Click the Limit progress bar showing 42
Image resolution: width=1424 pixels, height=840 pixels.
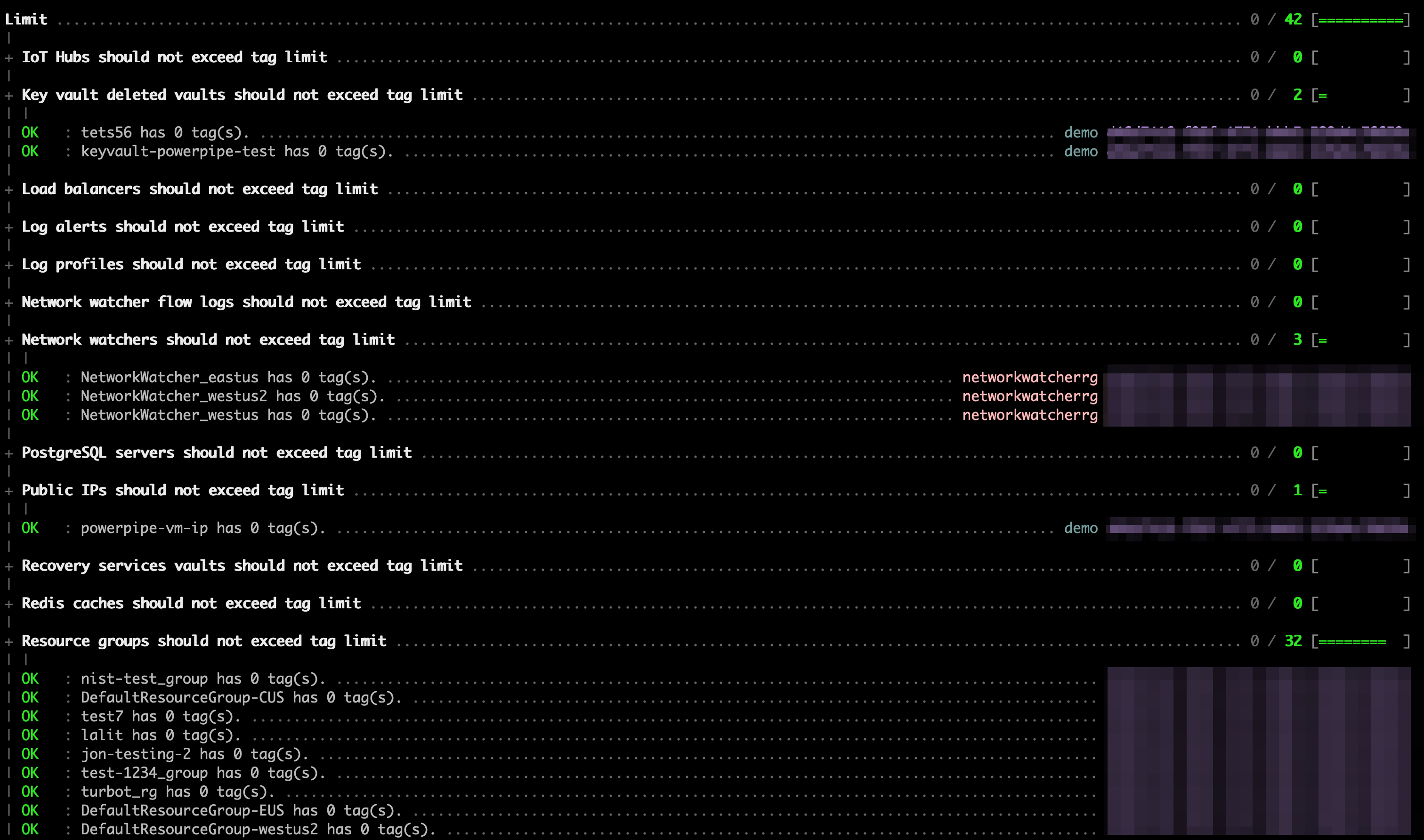point(1360,20)
